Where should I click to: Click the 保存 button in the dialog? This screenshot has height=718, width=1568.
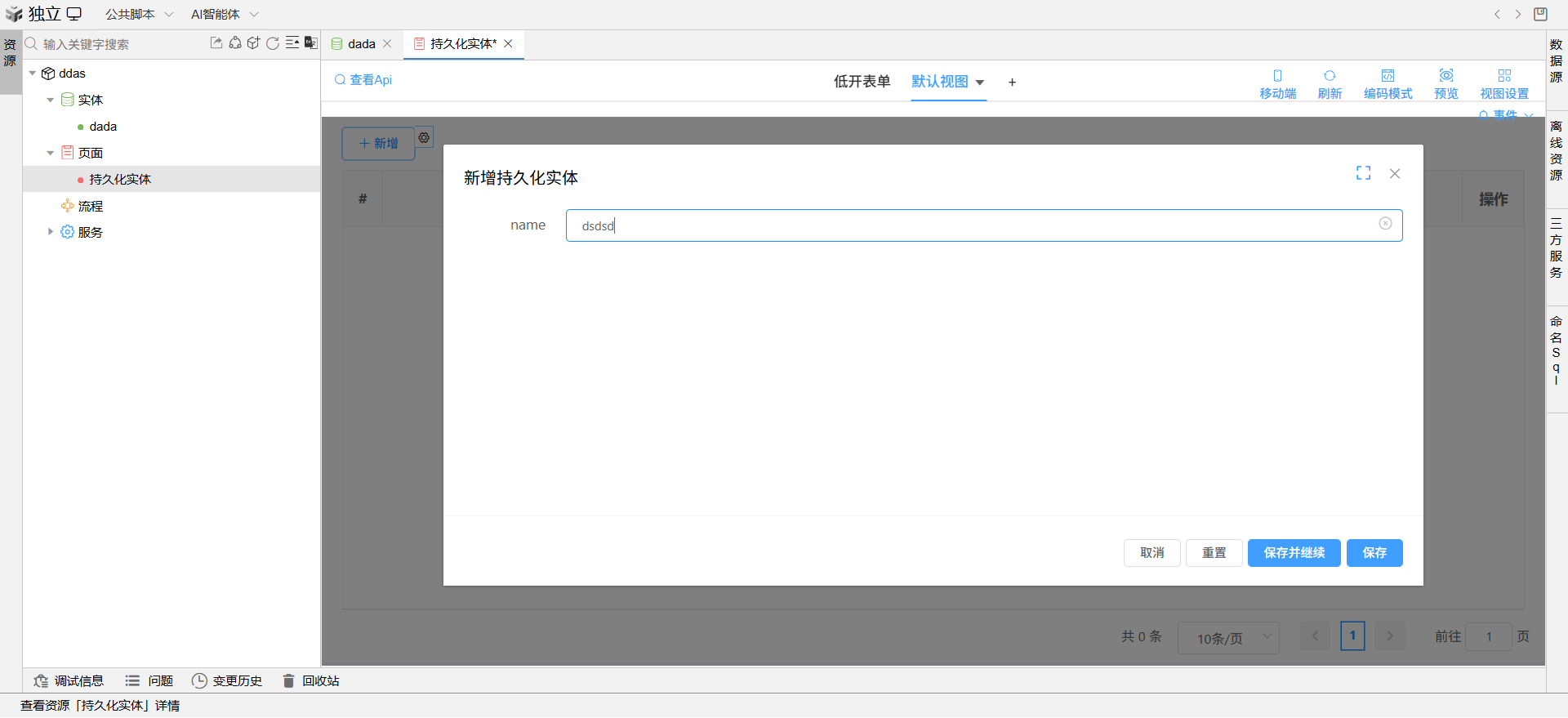(x=1374, y=553)
